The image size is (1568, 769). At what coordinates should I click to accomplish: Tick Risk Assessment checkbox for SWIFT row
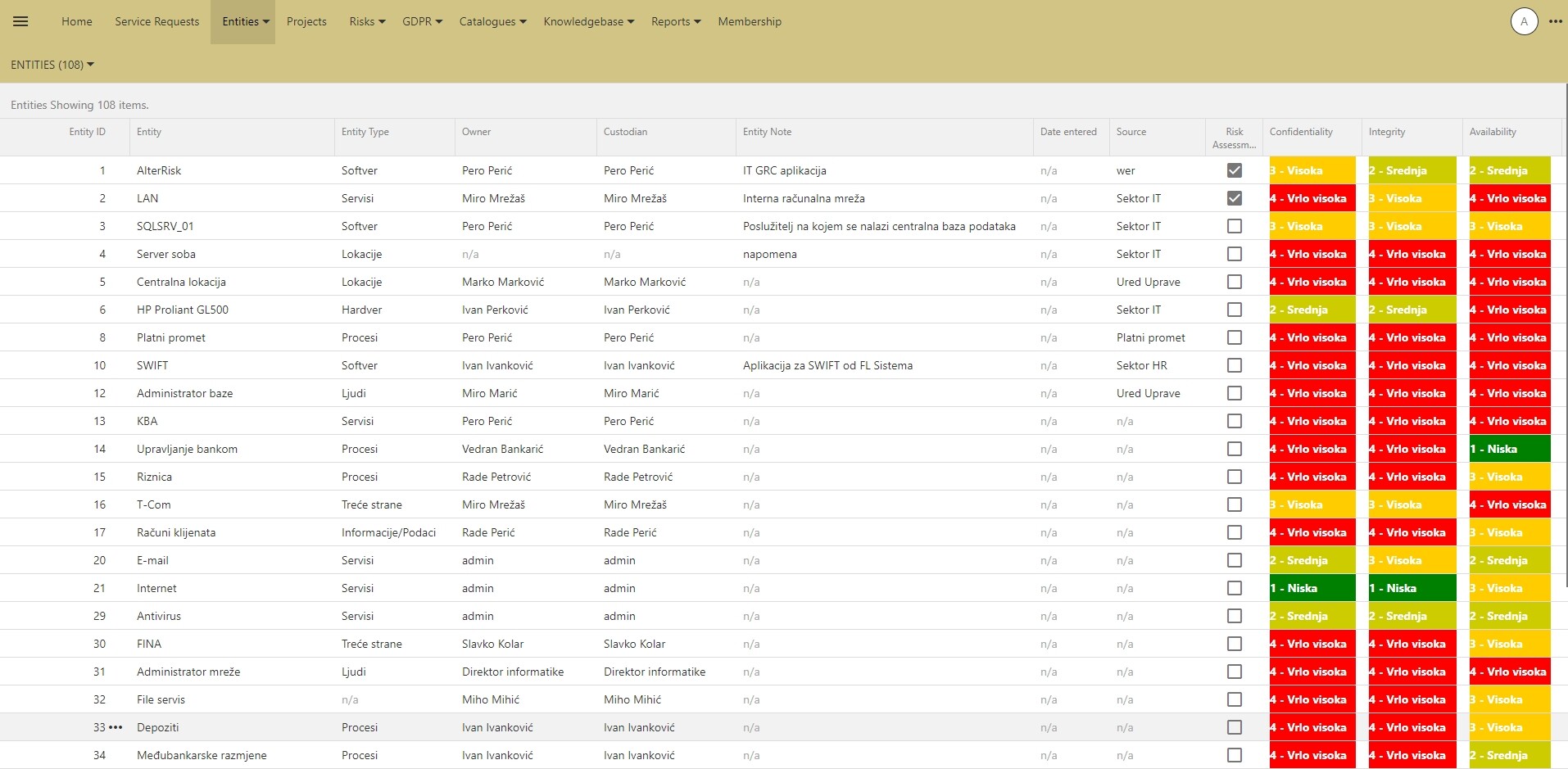click(1235, 365)
